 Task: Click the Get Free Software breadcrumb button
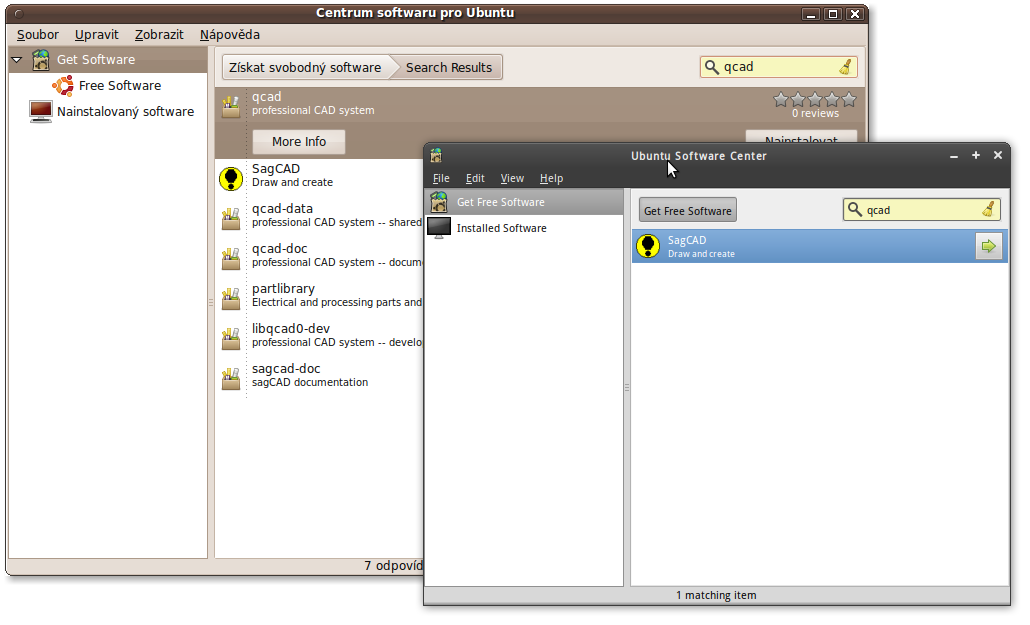point(688,211)
